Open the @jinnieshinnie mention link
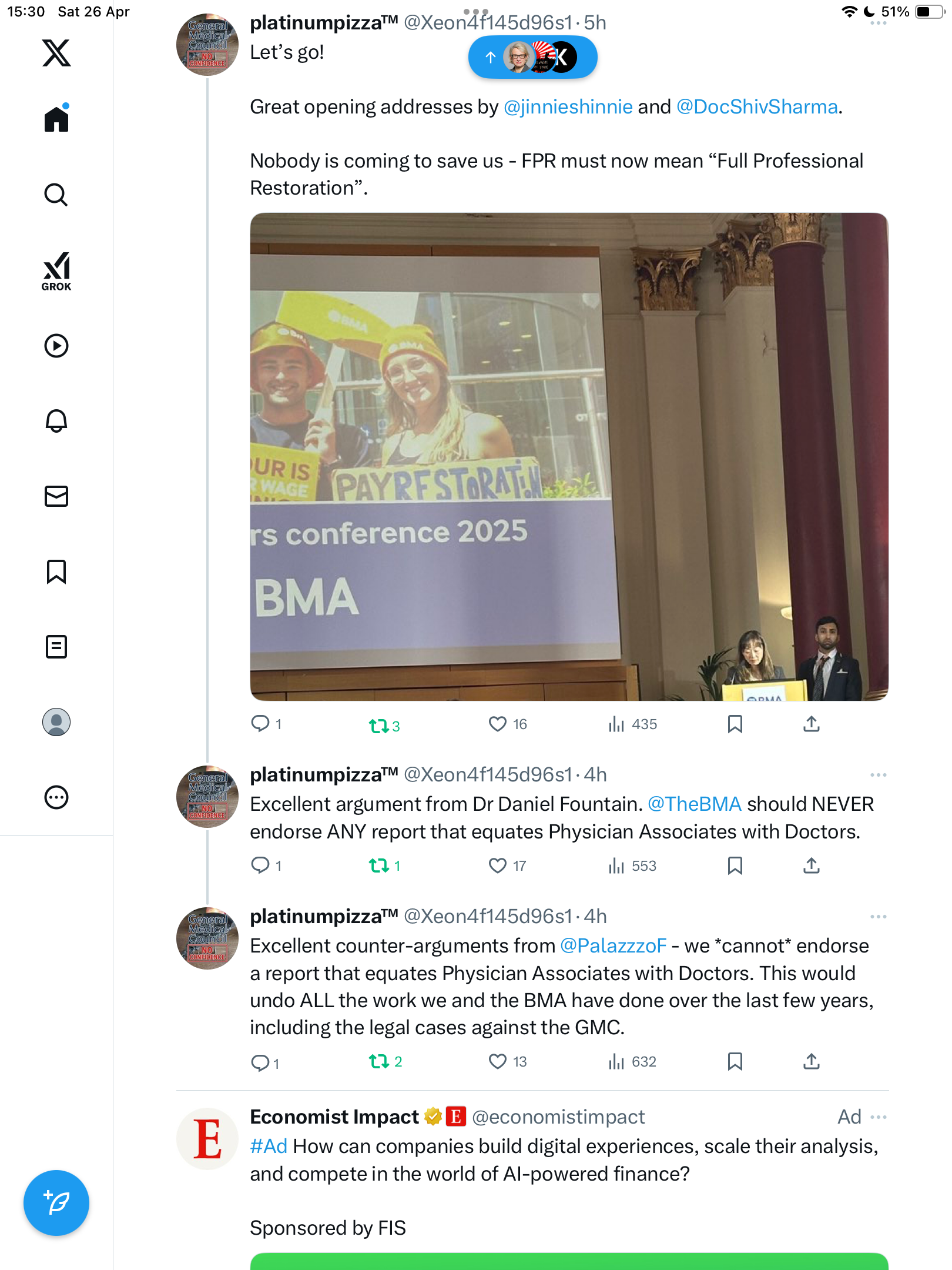The height and width of the screenshot is (1270, 952). point(568,106)
